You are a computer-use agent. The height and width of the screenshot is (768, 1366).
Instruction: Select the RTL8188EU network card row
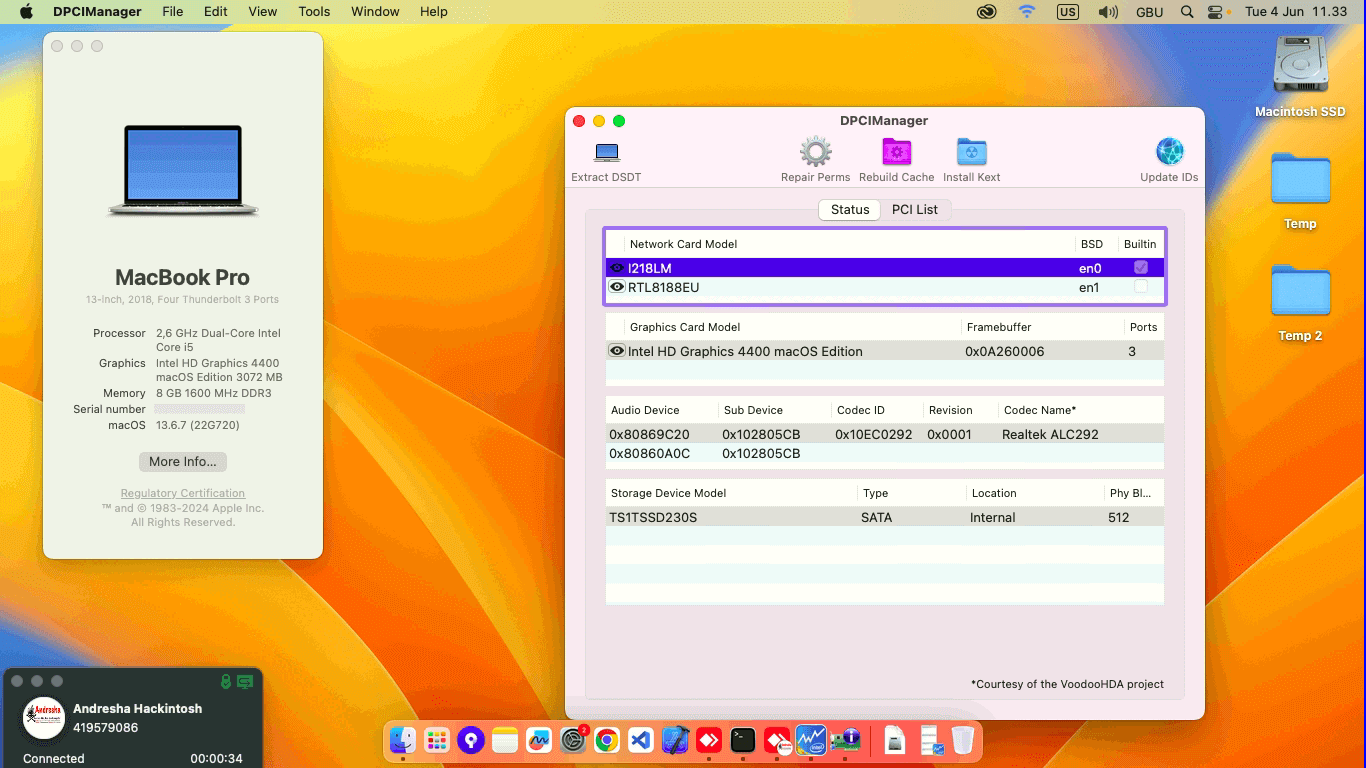(x=885, y=287)
